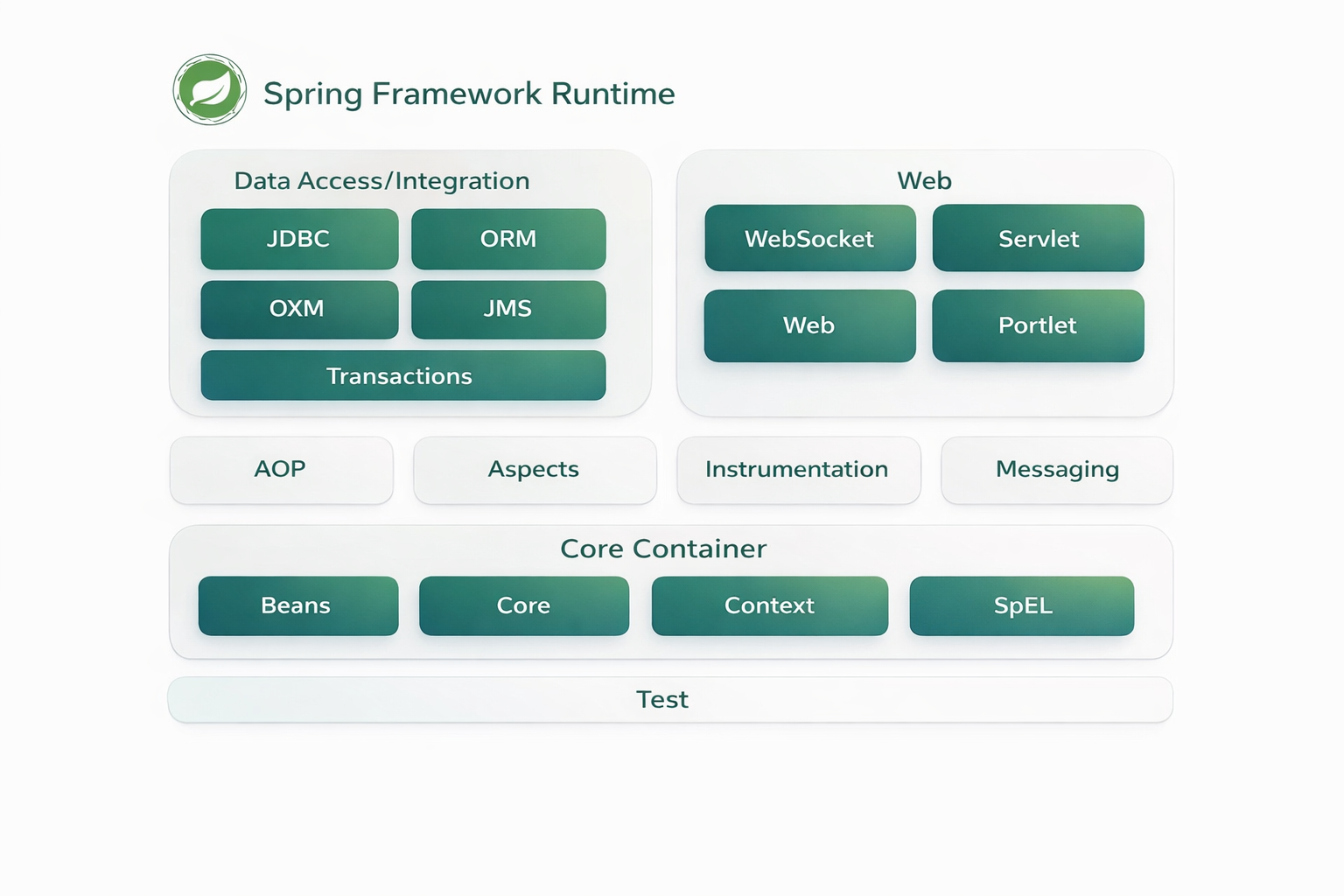Click the Spring leaf logo icon
Image resolution: width=1344 pixels, height=896 pixels.
(210, 89)
